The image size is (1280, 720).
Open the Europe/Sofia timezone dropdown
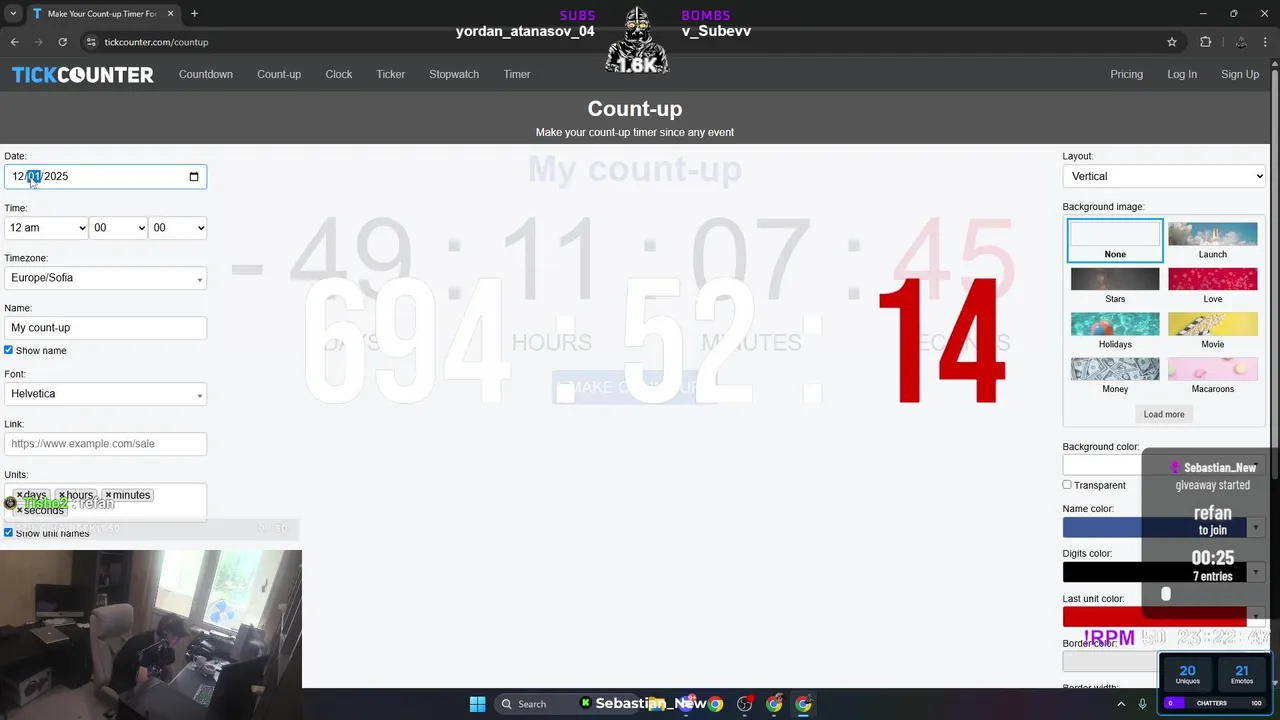tap(105, 278)
